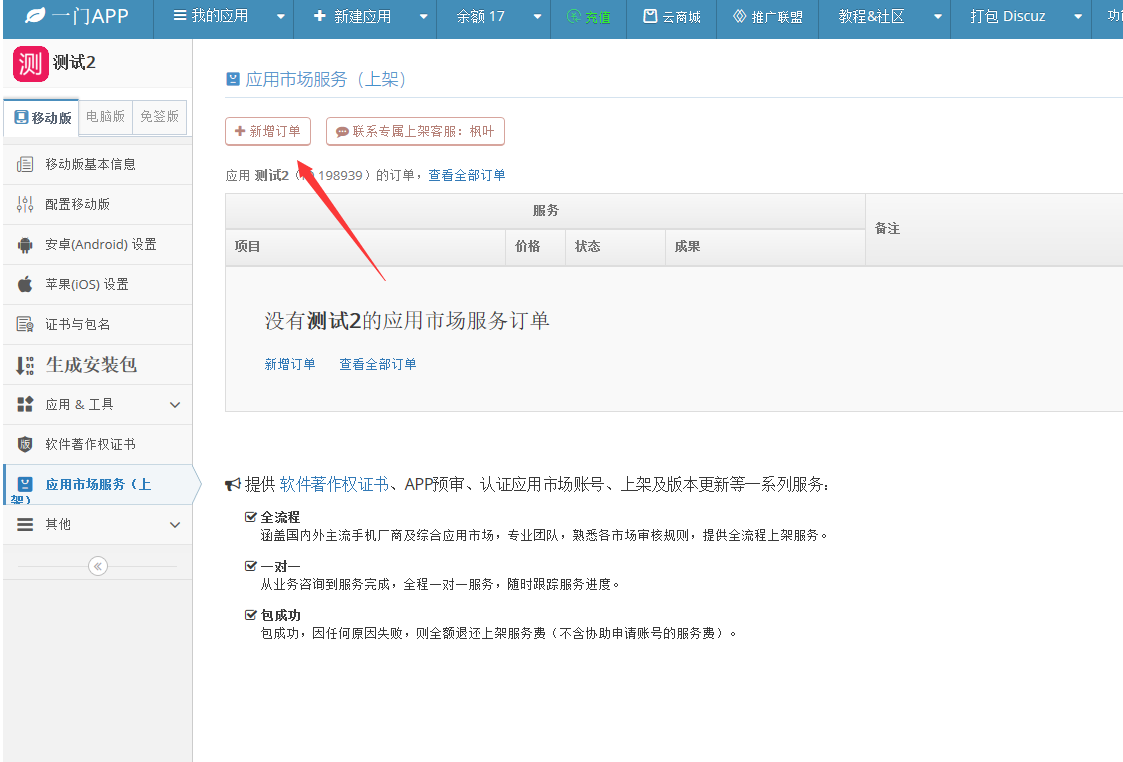Click the 推广联盟 diamond icon

point(740,16)
